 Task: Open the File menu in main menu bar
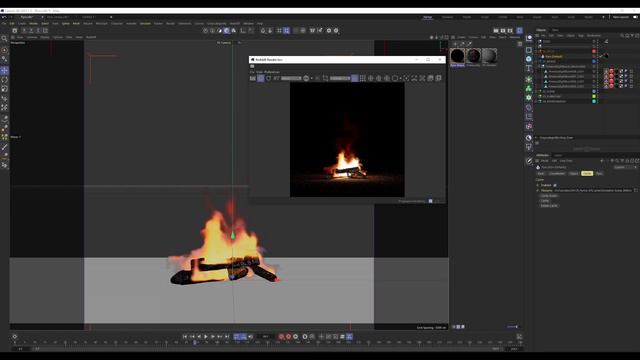point(4,23)
